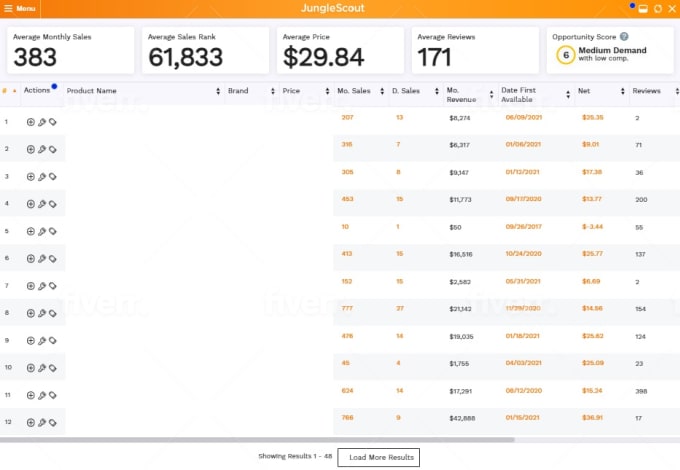Click the $1,755 revenue cell
The height and width of the screenshot is (470, 680).
tap(459, 364)
